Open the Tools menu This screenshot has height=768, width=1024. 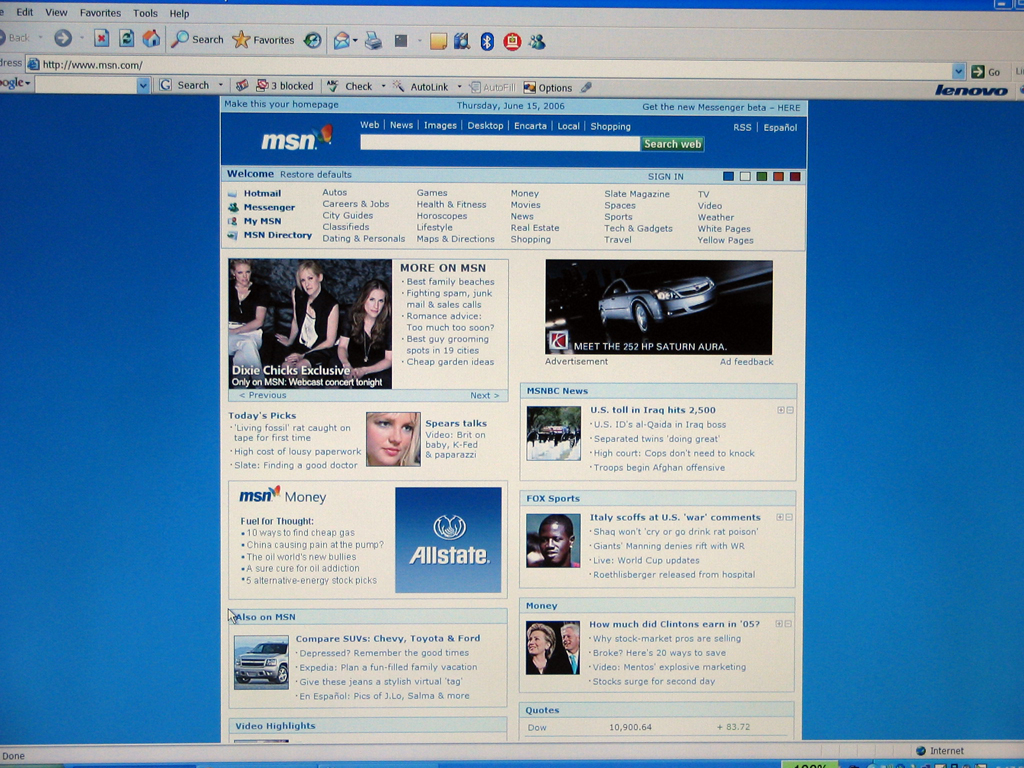click(x=145, y=13)
